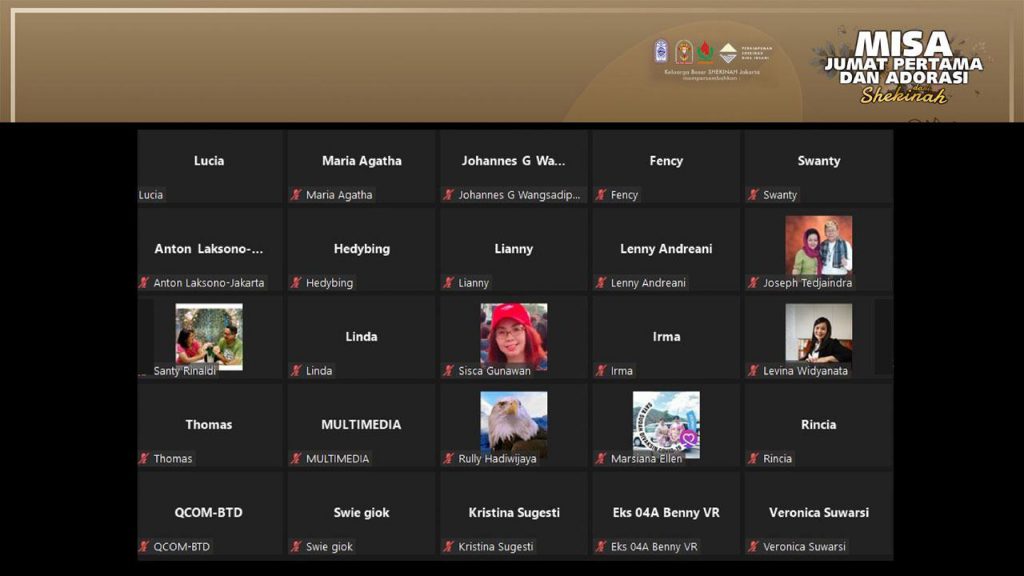Click Fency's muted microphone icon
Viewport: 1024px width, 576px height.
click(x=601, y=195)
